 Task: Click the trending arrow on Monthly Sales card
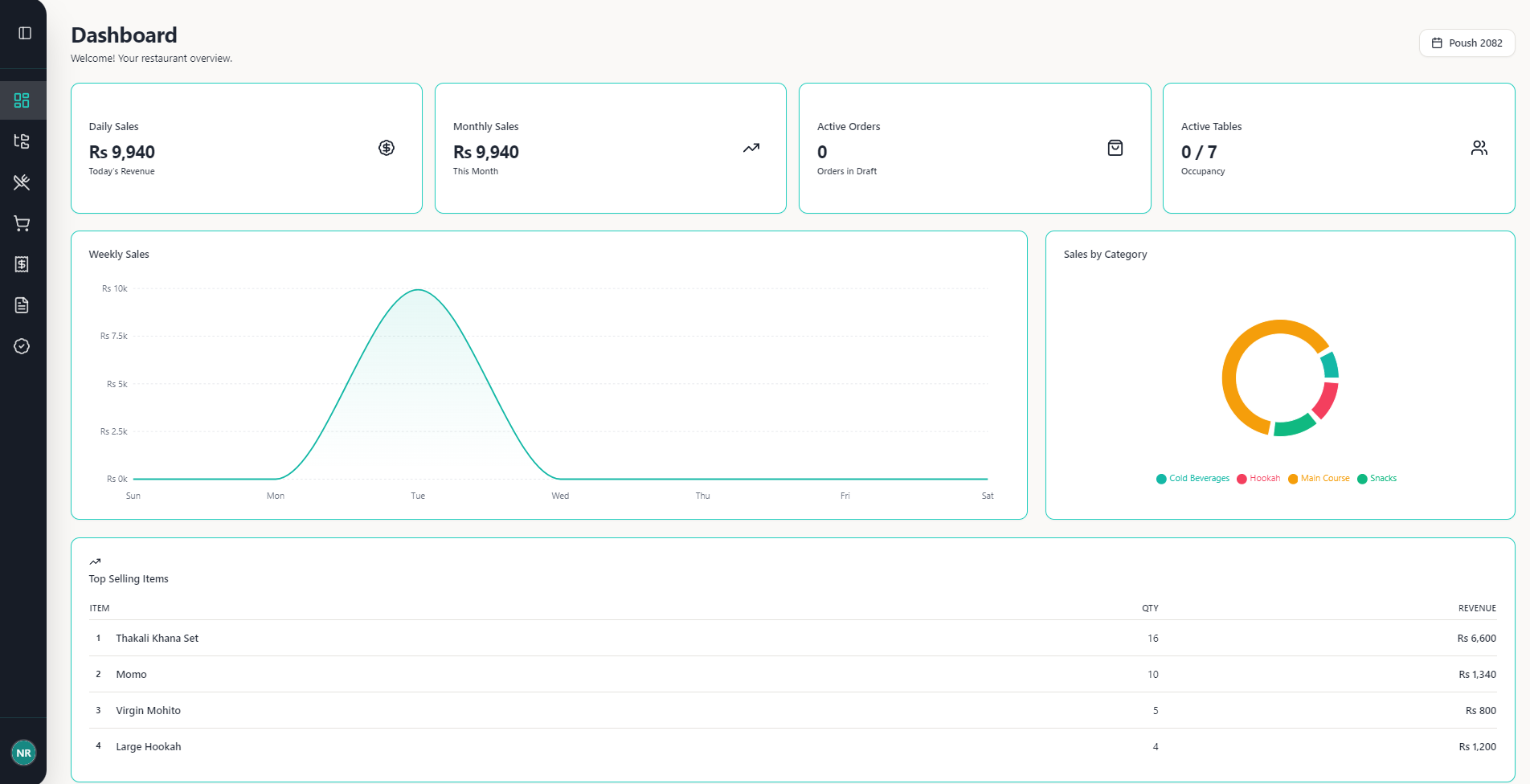(x=751, y=148)
